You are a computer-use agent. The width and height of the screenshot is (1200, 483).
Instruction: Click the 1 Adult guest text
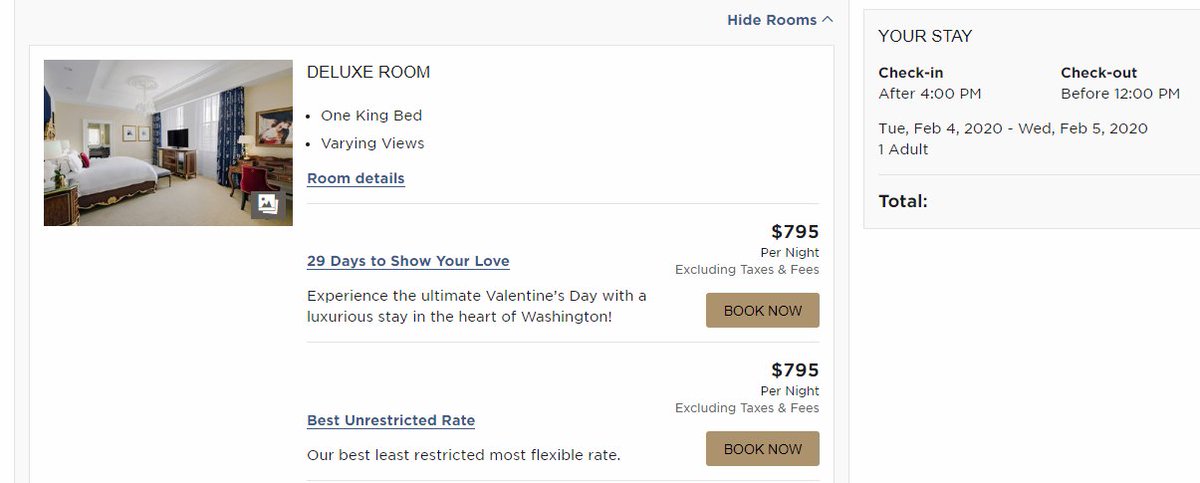[x=903, y=149]
